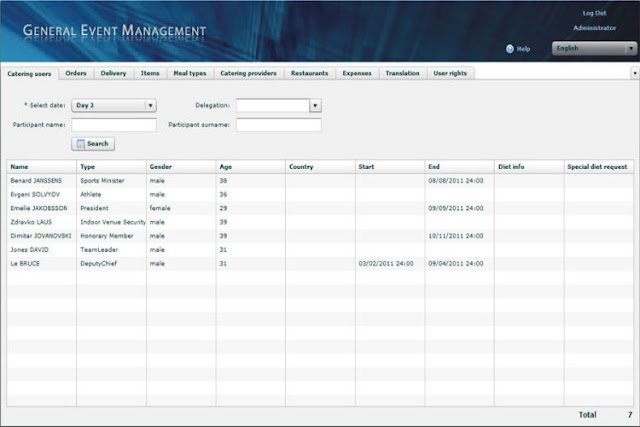Image resolution: width=640 pixels, height=427 pixels.
Task: Expand the Delegation dropdown arrow
Action: click(315, 105)
